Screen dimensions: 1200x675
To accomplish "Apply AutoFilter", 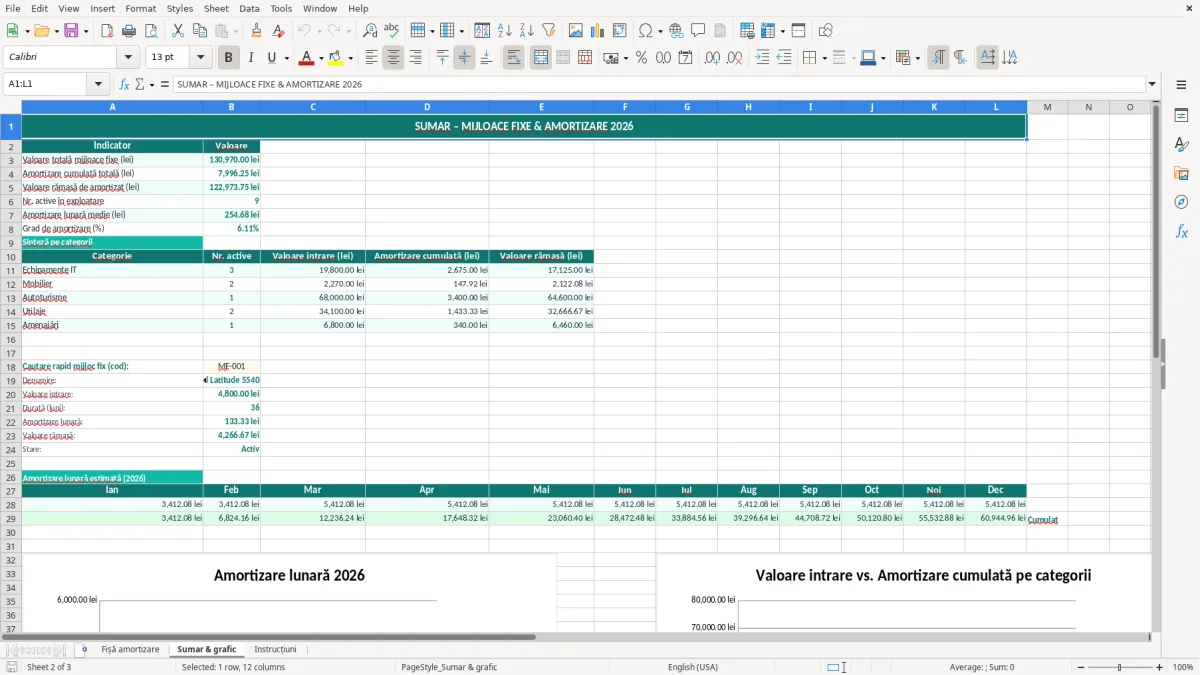I will 549,31.
